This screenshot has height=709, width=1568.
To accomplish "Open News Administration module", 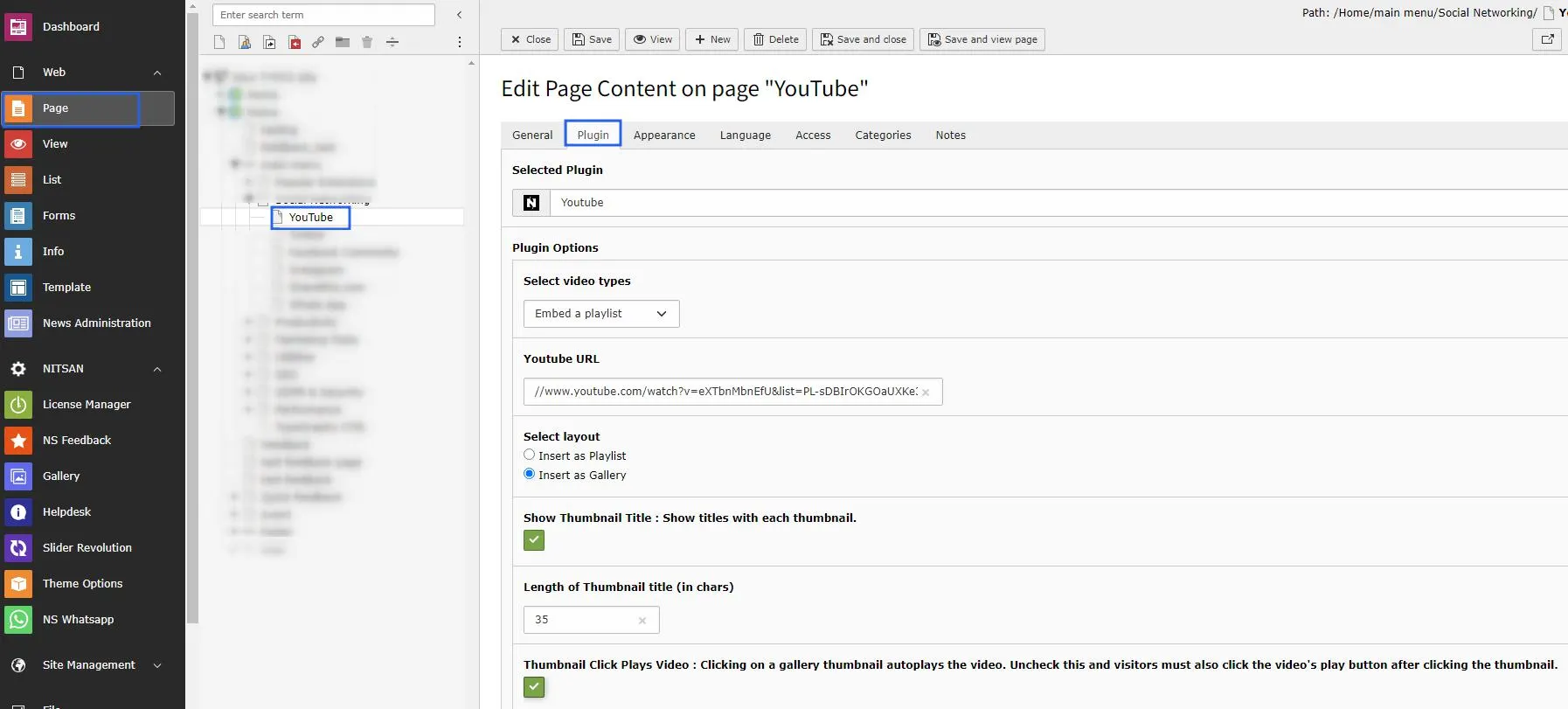I will pos(87,323).
